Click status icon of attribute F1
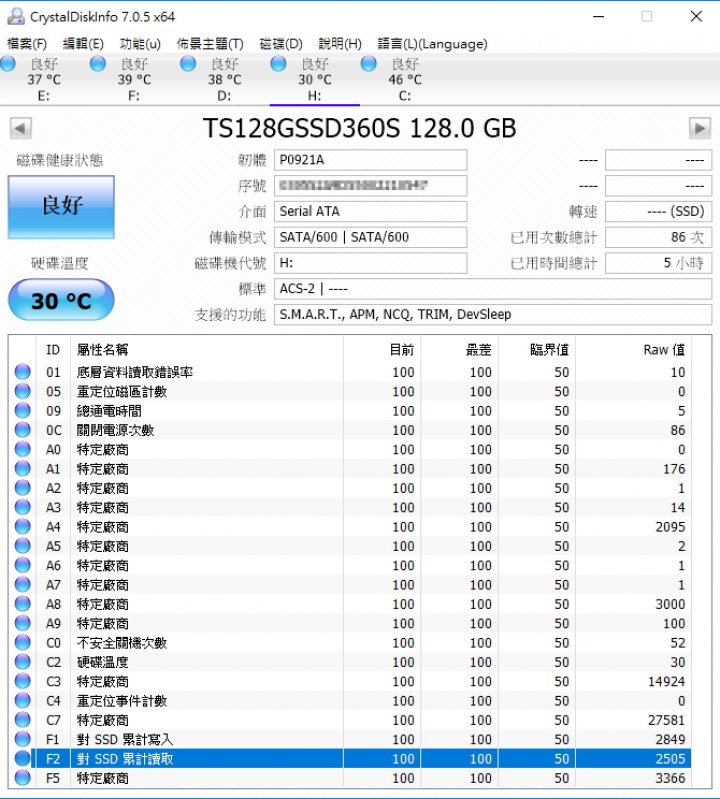The image size is (720, 799). (22, 740)
